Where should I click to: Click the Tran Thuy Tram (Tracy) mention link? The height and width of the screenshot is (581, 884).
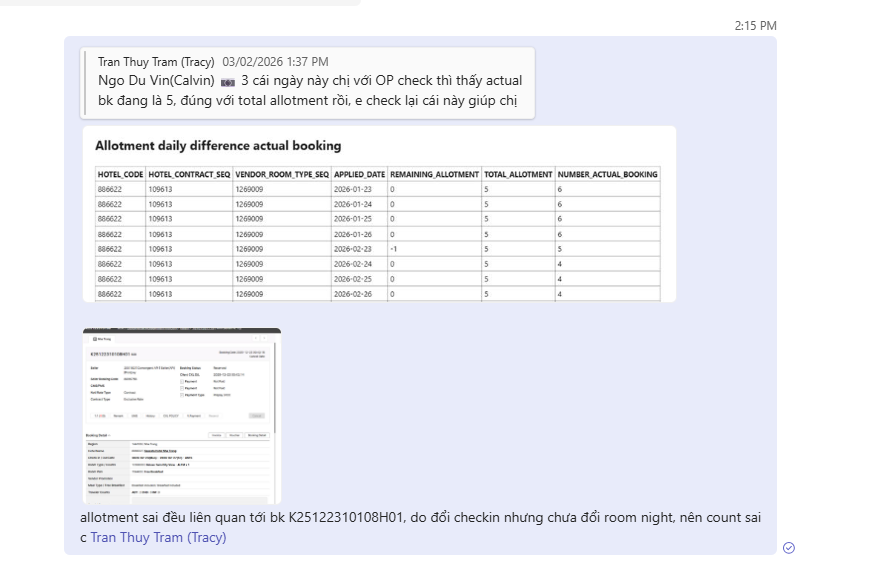[158, 538]
